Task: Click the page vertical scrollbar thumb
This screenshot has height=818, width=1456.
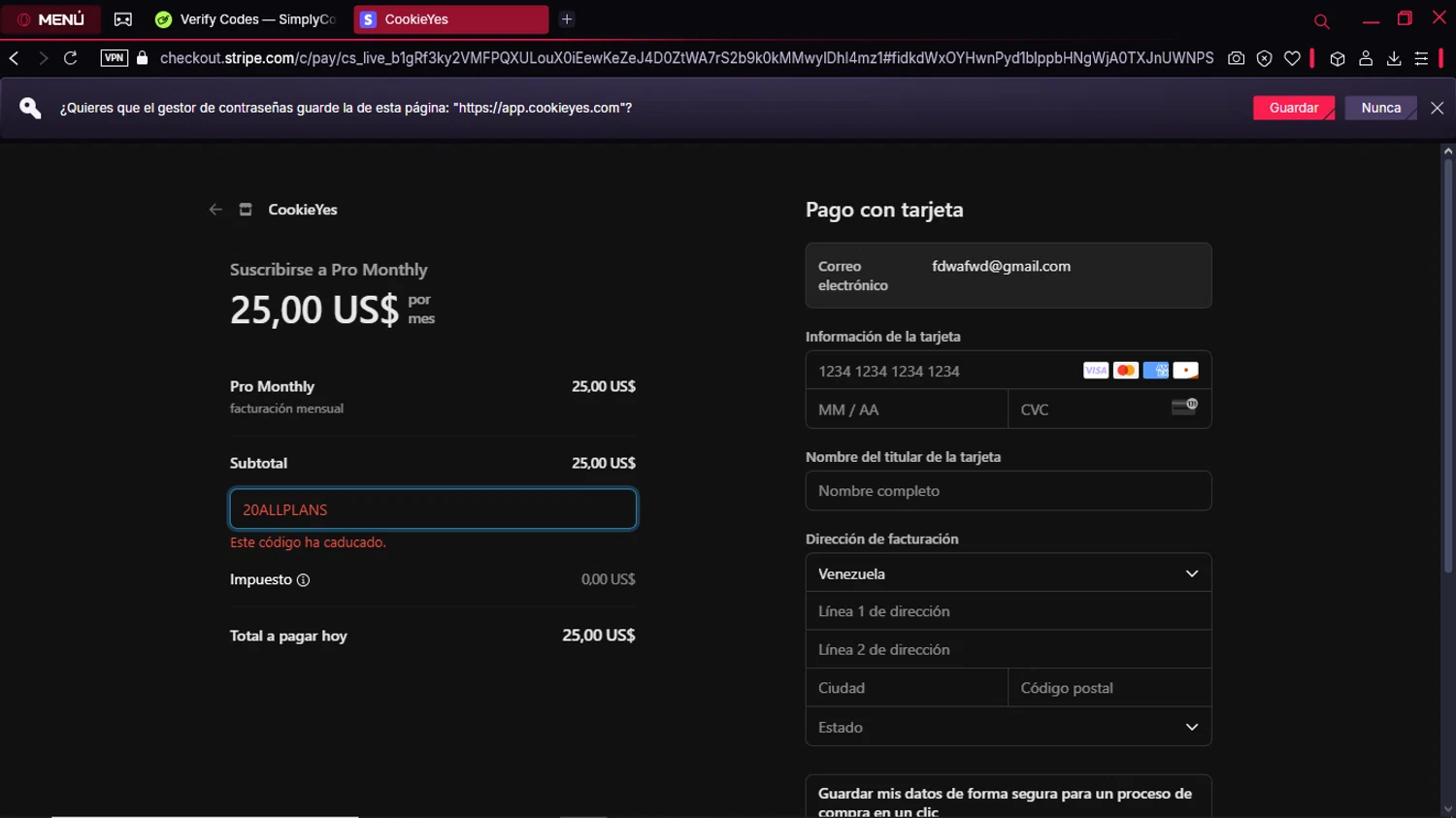Action: click(1448, 367)
